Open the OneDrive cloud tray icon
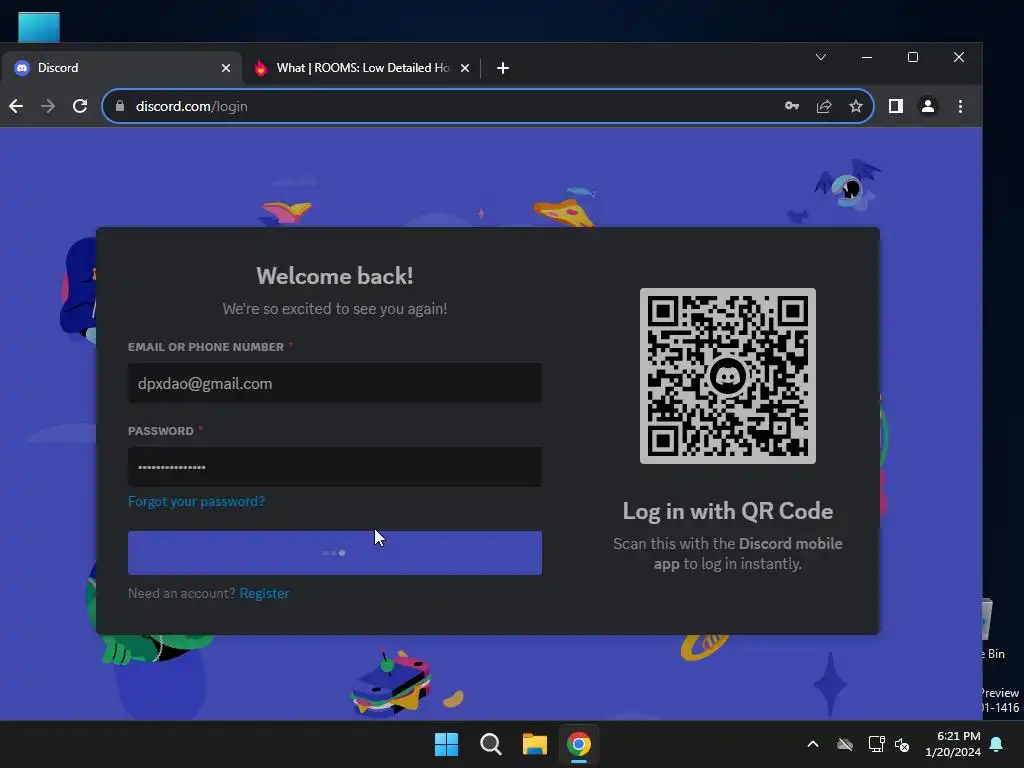 [845, 744]
